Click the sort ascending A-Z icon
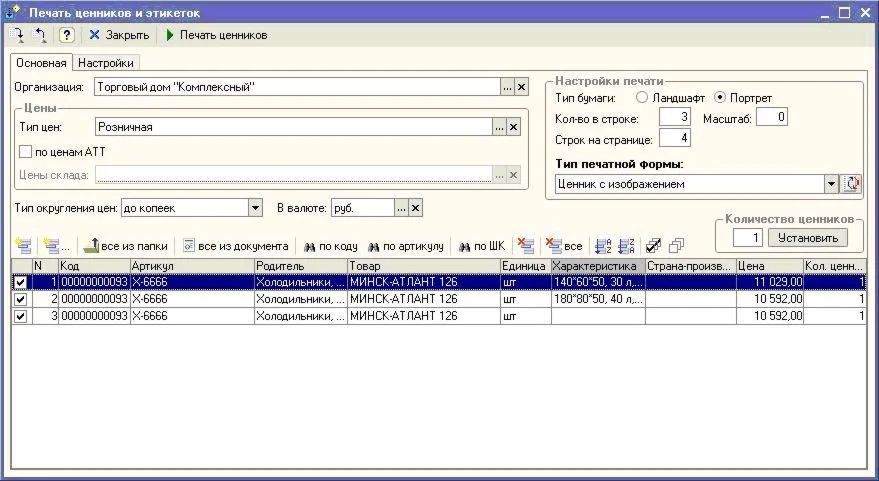 (602, 246)
